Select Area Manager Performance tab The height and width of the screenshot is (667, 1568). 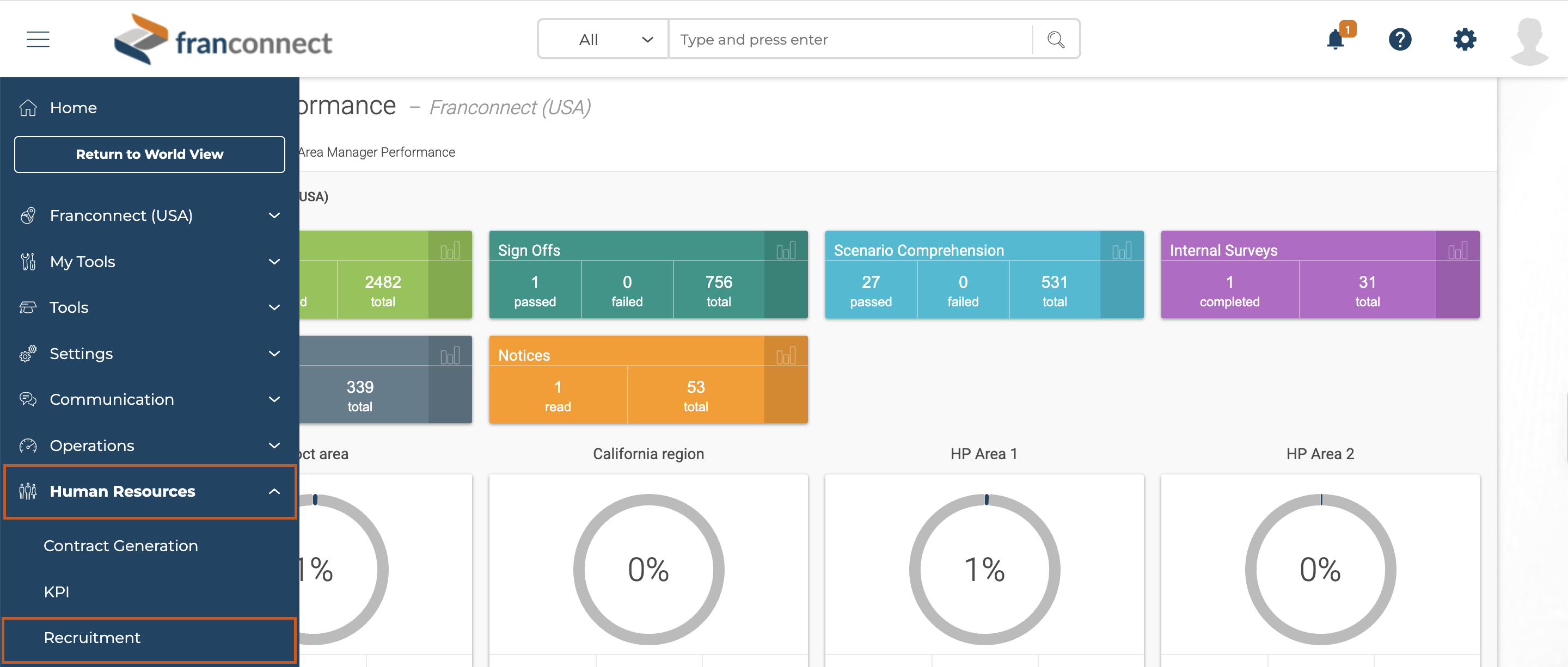376,152
